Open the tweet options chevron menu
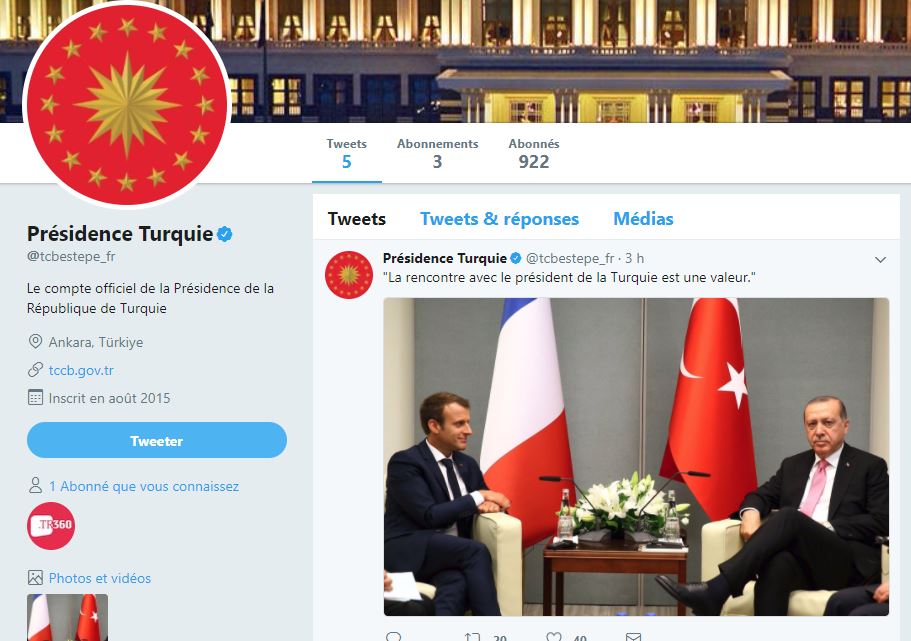 point(880,260)
